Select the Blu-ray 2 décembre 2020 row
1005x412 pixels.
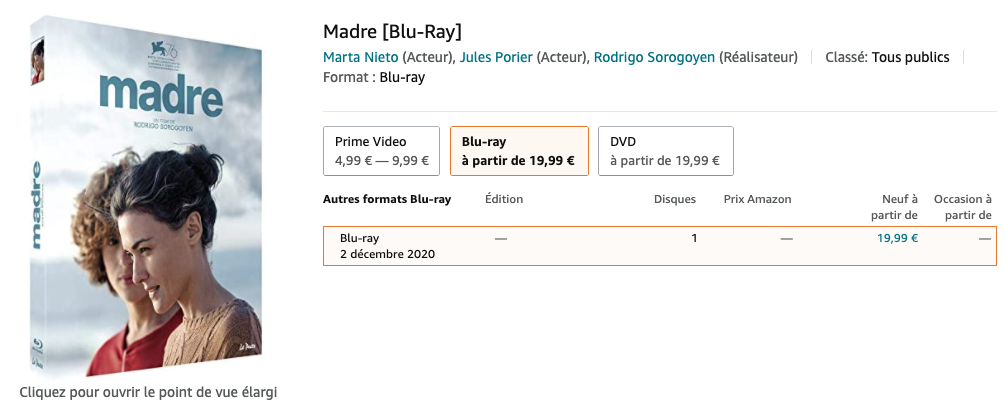click(660, 246)
